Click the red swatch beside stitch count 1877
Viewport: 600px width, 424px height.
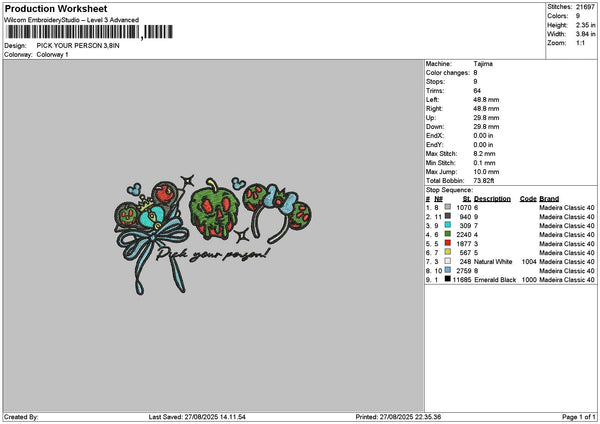point(447,243)
